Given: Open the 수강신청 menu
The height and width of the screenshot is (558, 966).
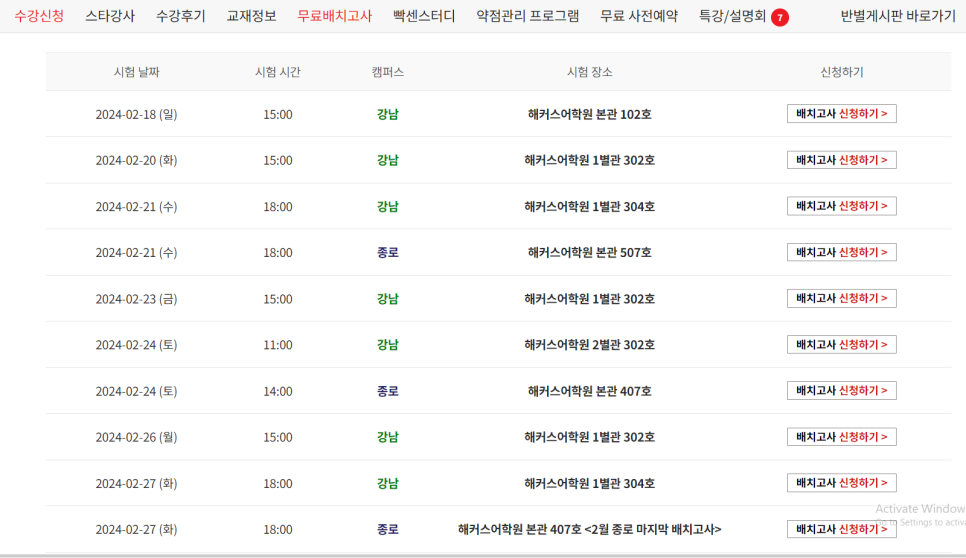Looking at the screenshot, I should point(39,16).
